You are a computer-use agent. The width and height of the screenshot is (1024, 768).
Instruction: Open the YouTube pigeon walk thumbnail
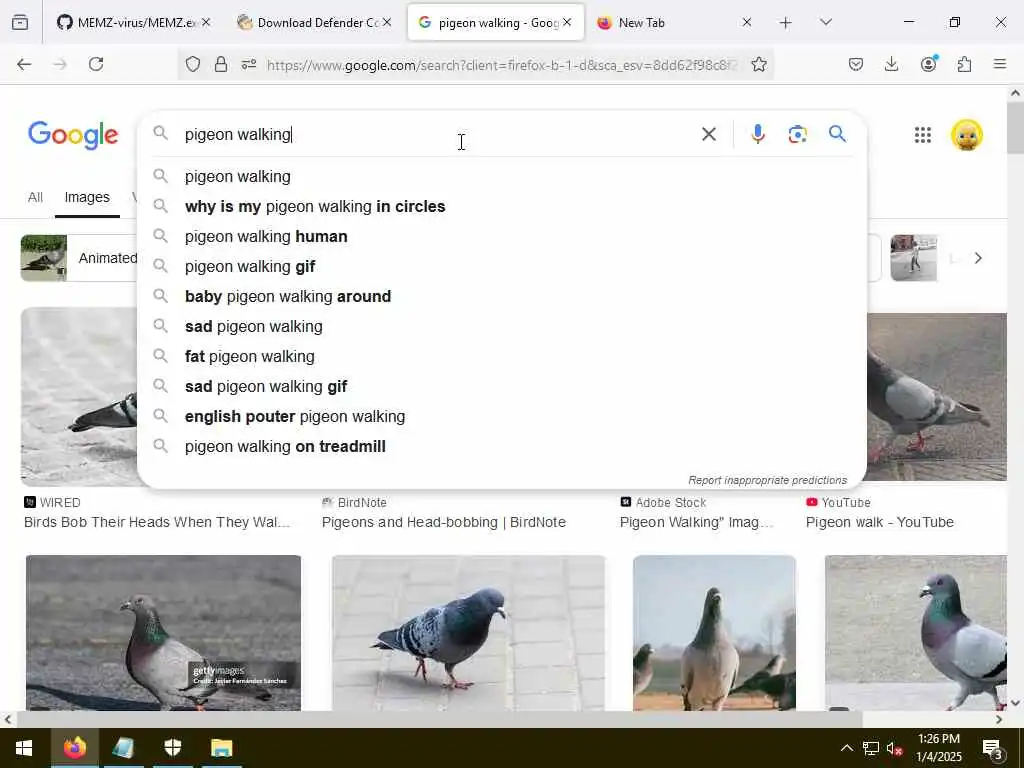coord(937,397)
